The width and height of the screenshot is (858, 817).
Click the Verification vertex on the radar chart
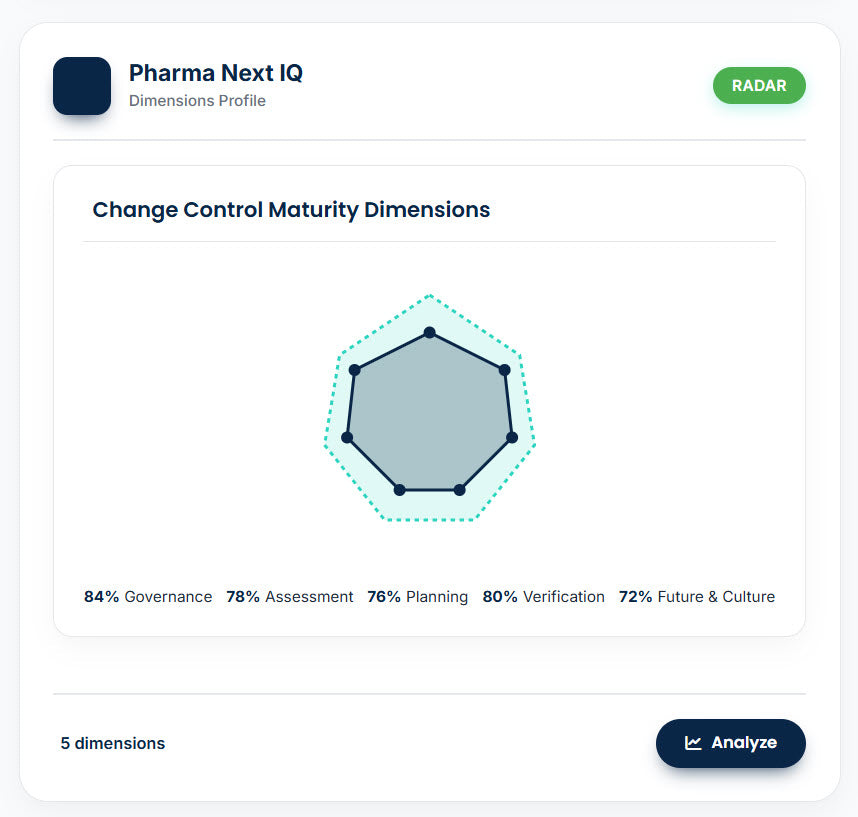[459, 490]
